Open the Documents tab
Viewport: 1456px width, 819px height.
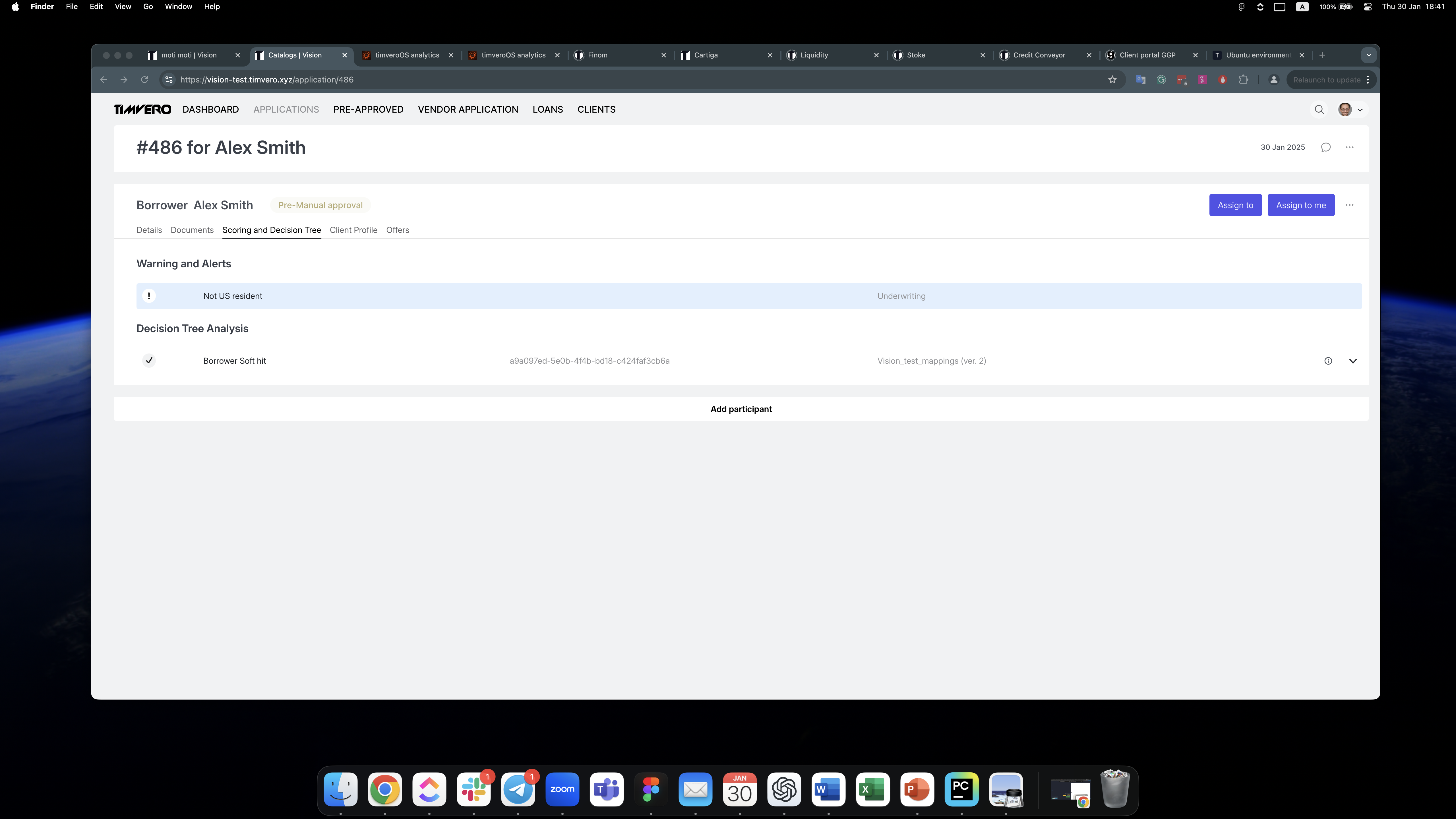192,230
